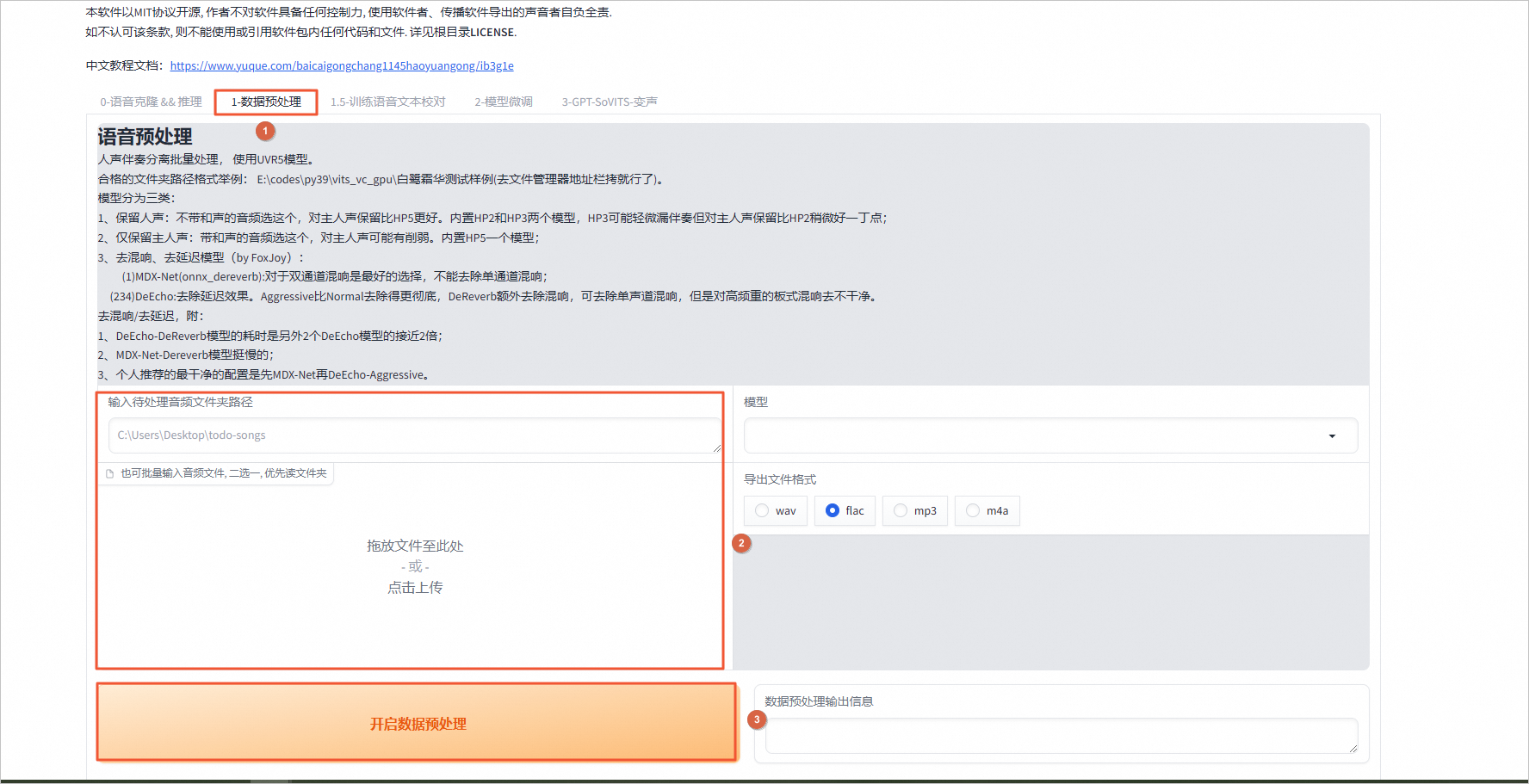Open the yuque Chinese tutorial link

click(x=341, y=65)
